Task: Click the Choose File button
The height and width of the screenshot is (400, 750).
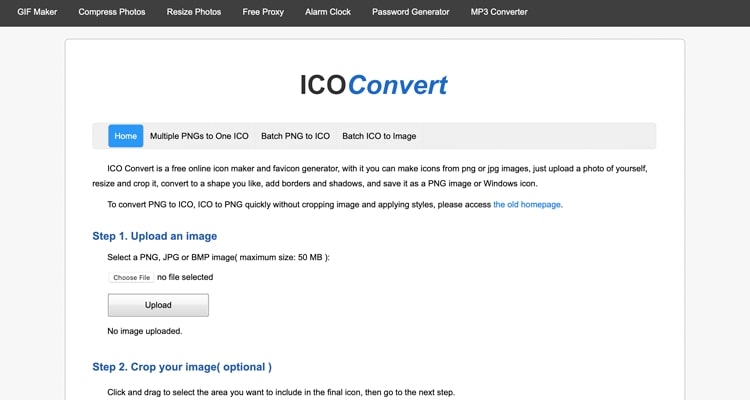Action: (132, 278)
